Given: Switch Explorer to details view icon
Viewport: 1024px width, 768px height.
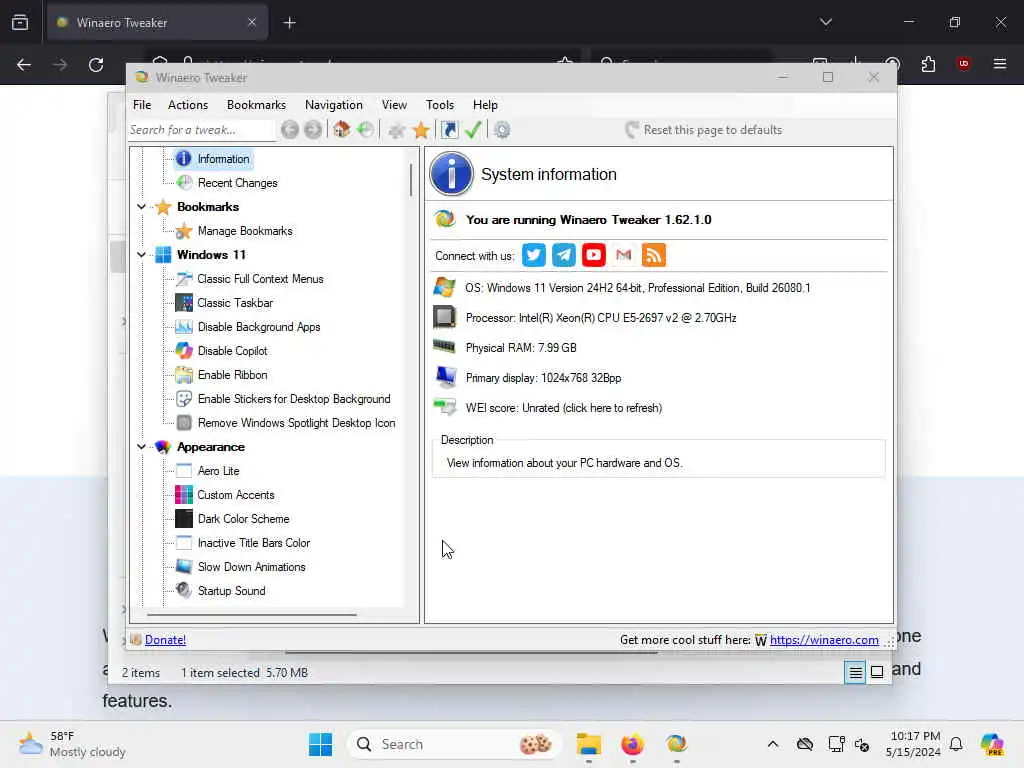Looking at the screenshot, I should pos(855,672).
